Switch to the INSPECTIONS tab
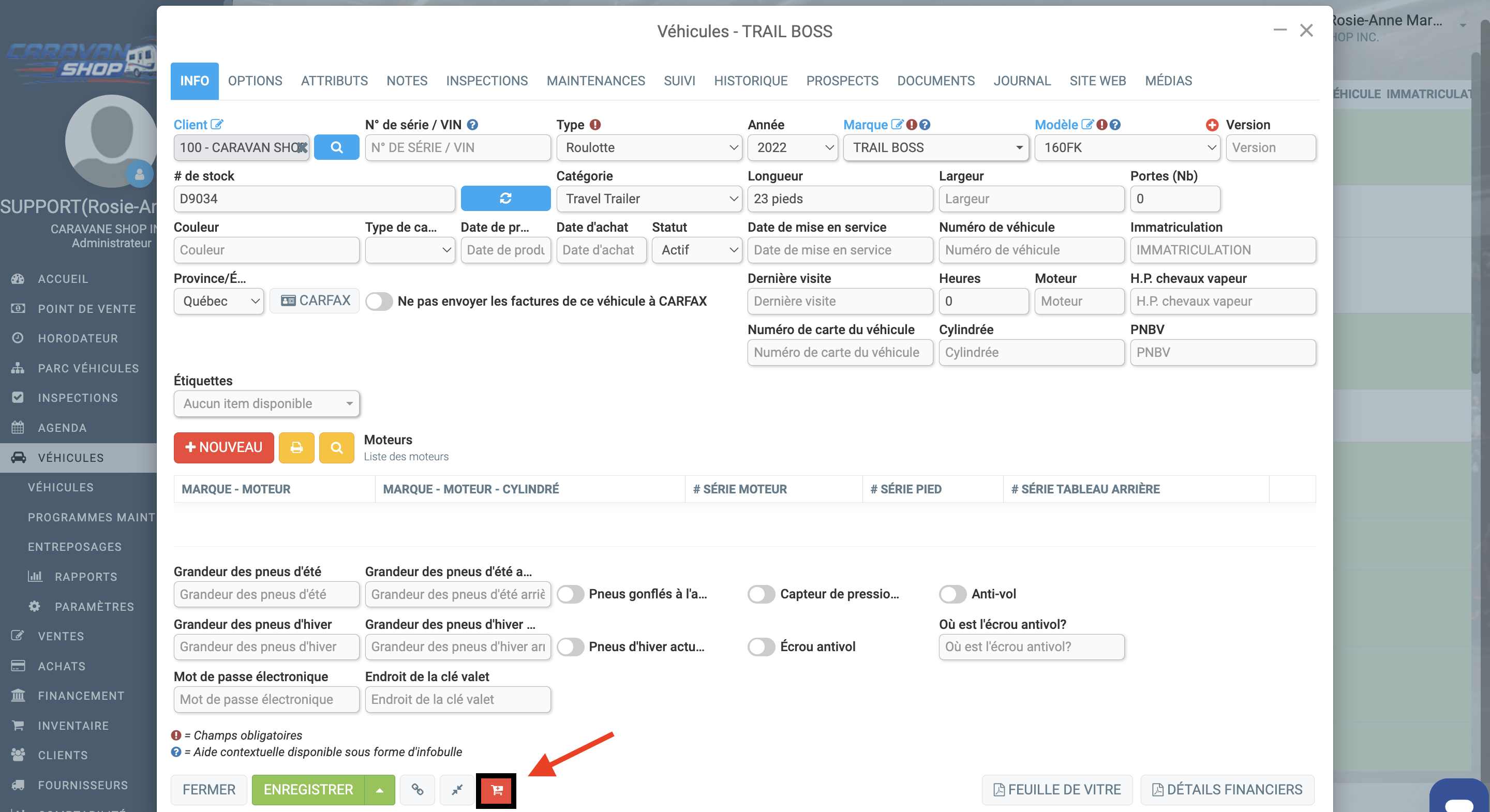The width and height of the screenshot is (1490, 812). point(487,81)
